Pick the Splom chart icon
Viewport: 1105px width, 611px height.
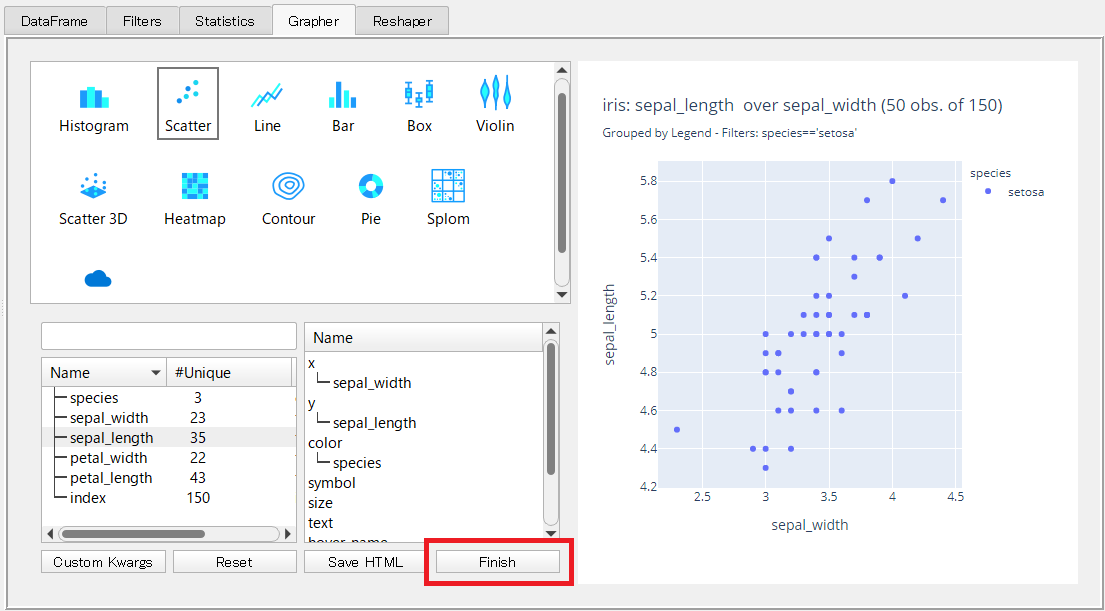click(448, 186)
